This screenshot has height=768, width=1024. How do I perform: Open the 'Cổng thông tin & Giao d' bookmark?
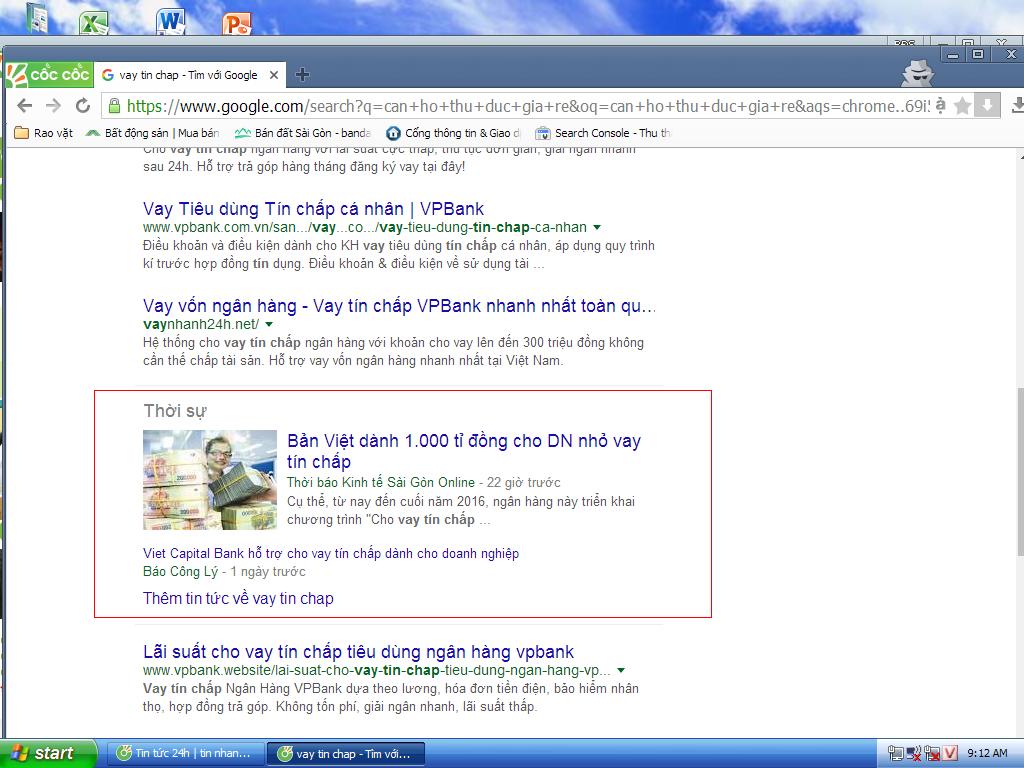pos(453,133)
